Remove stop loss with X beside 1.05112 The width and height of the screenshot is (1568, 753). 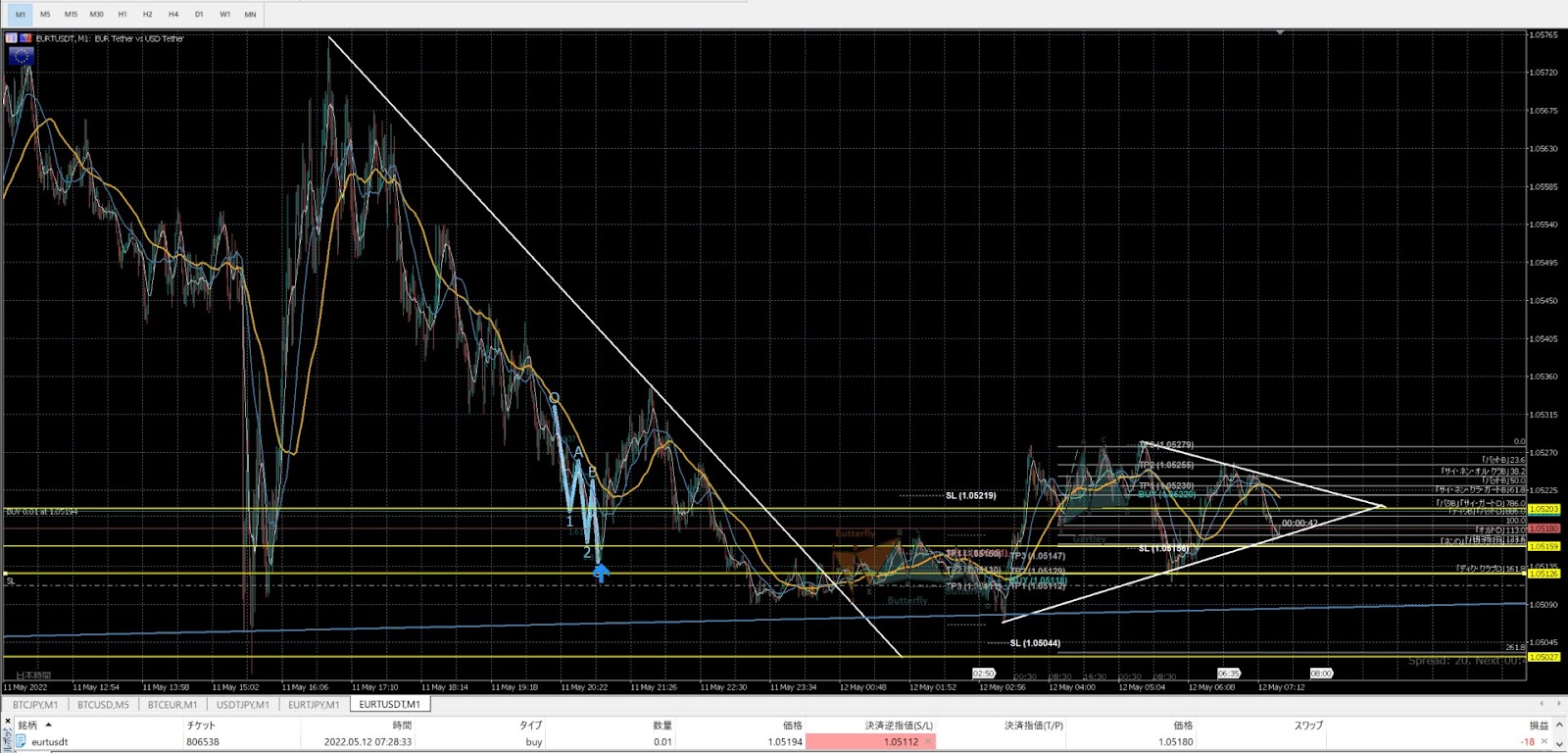tap(928, 742)
